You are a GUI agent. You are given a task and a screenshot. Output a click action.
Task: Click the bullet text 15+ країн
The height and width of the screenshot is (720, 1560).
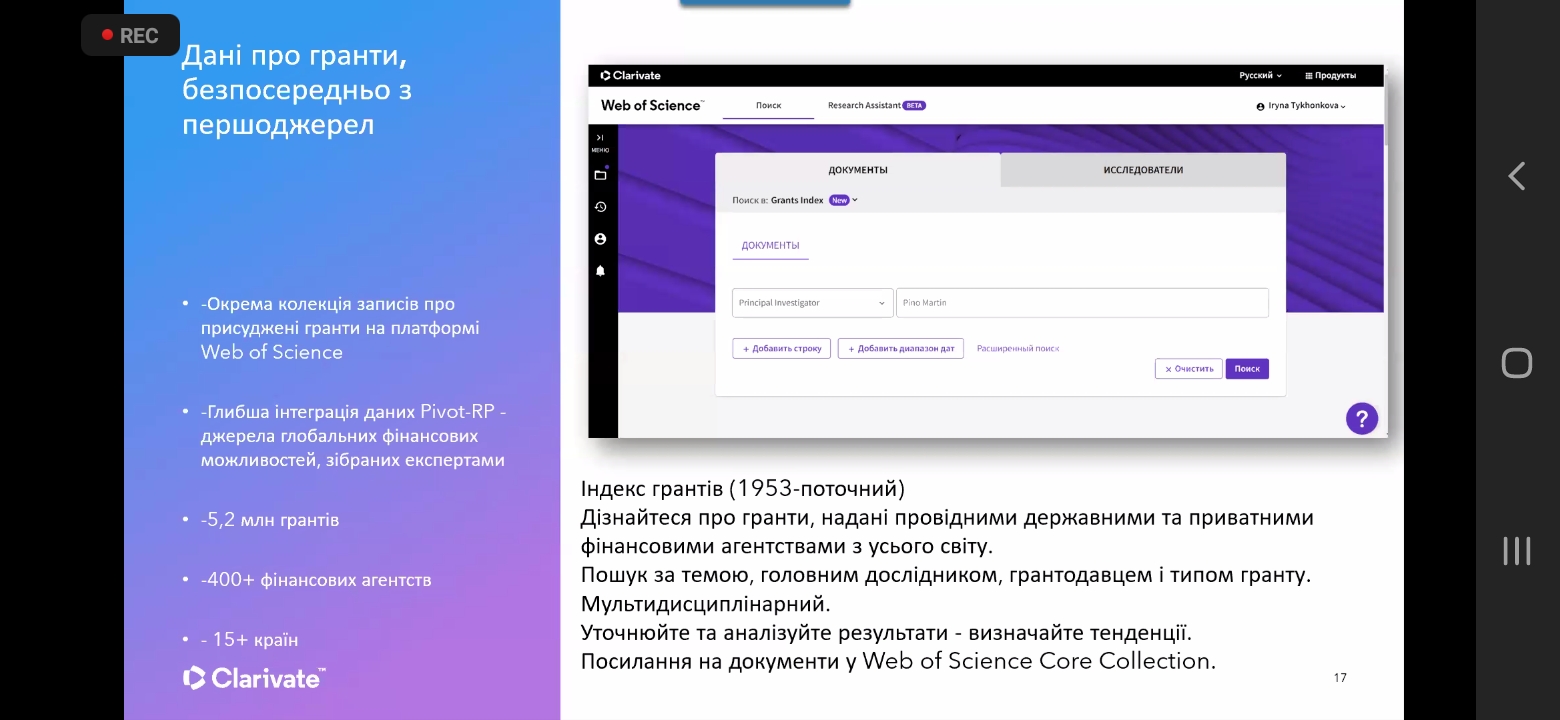[249, 640]
